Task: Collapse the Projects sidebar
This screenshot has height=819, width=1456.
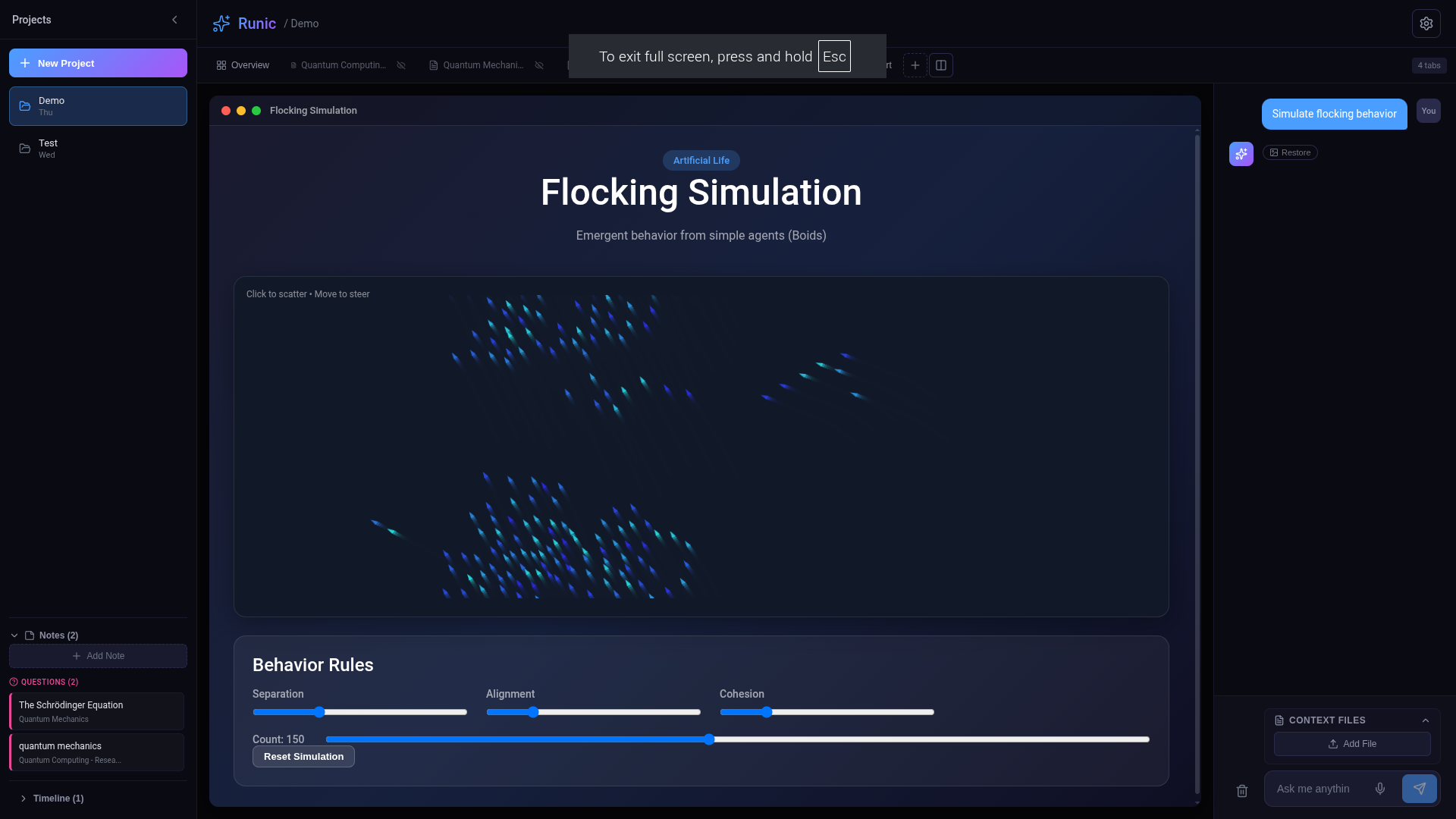Action: (174, 20)
